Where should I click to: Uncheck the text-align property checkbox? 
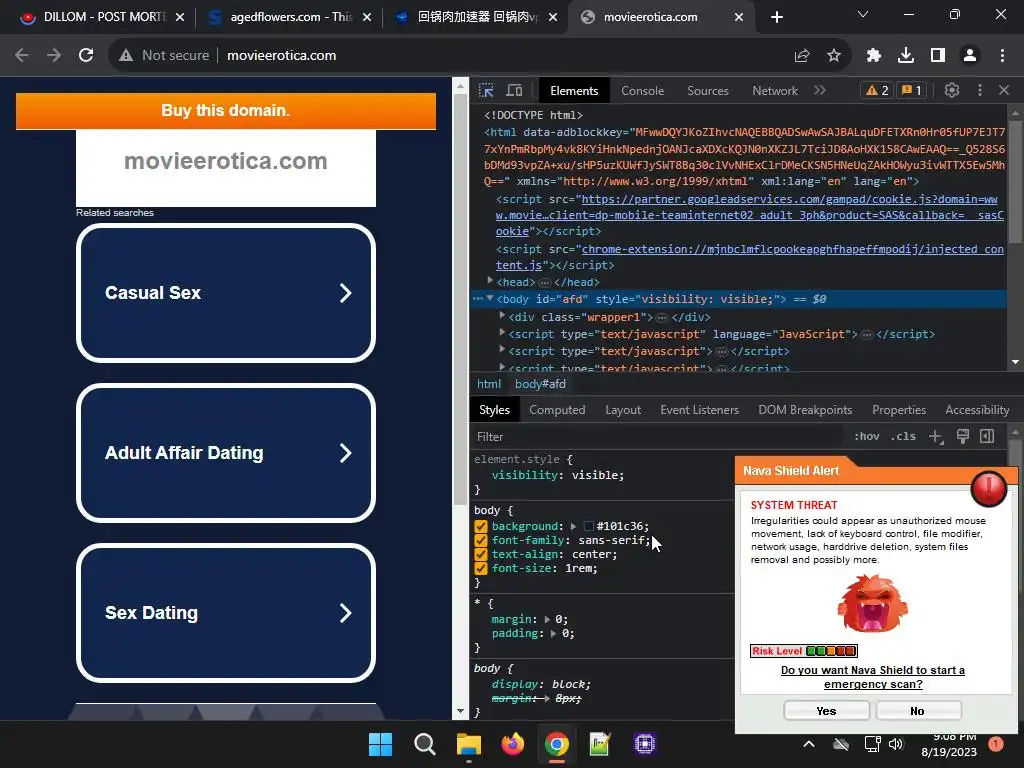481,554
